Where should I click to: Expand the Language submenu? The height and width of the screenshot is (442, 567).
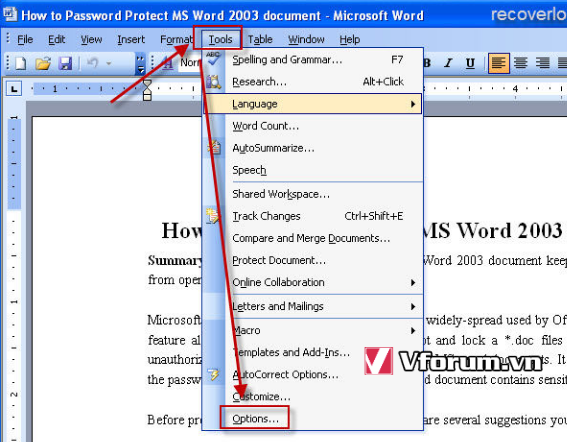click(x=313, y=104)
